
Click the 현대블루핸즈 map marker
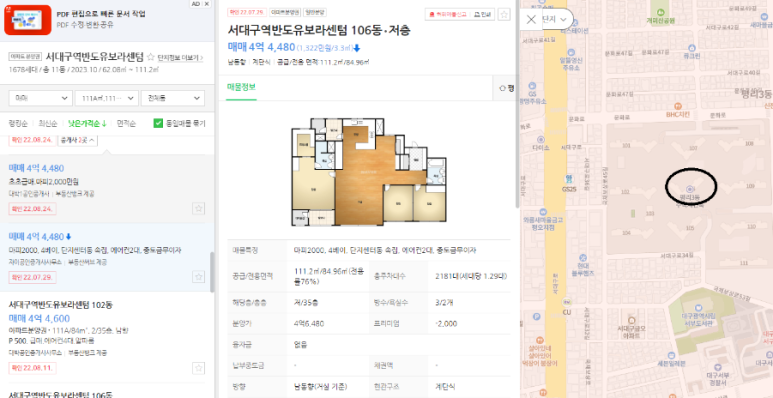point(583,265)
